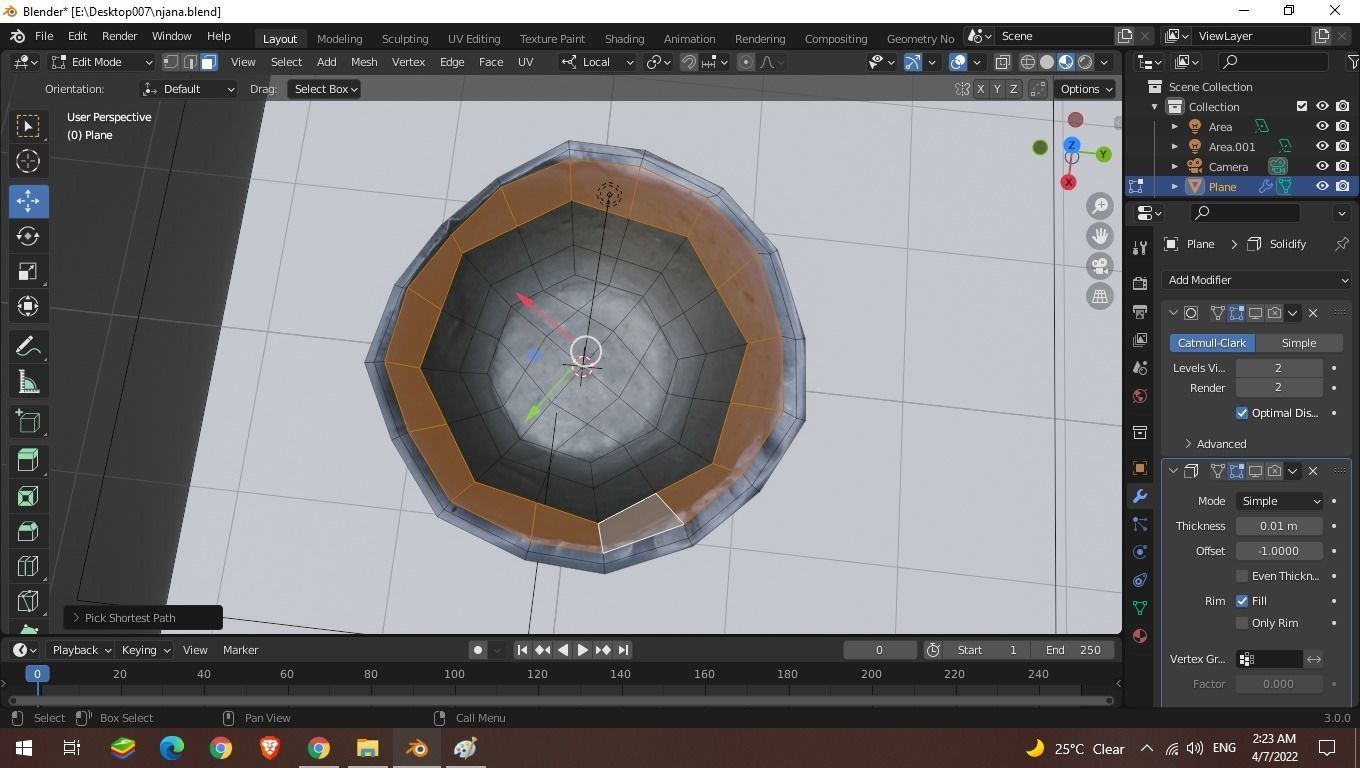Select the Rotate tool
This screenshot has width=1360, height=768.
(28, 236)
